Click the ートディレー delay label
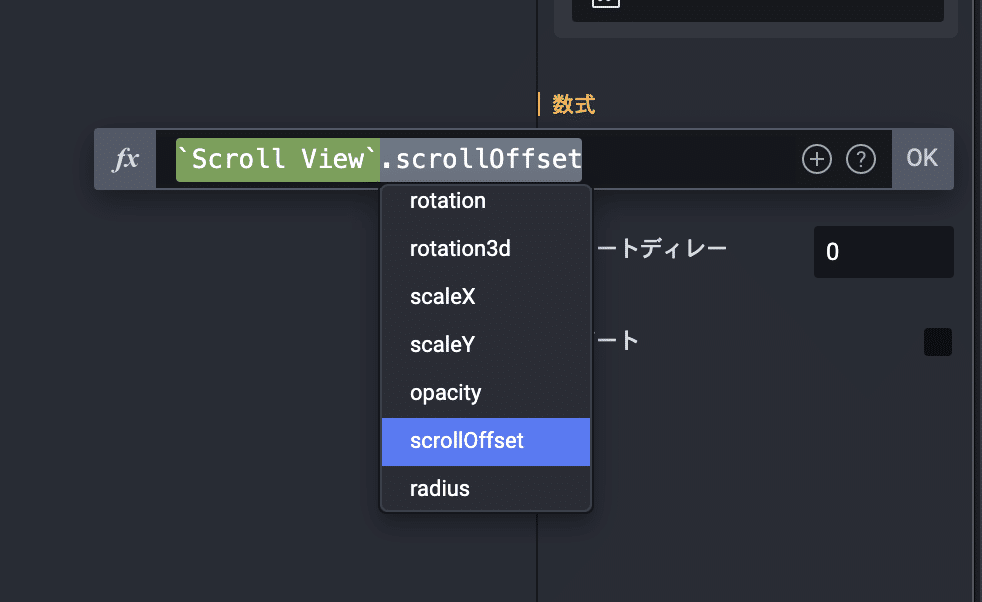982x602 pixels. tap(660, 249)
